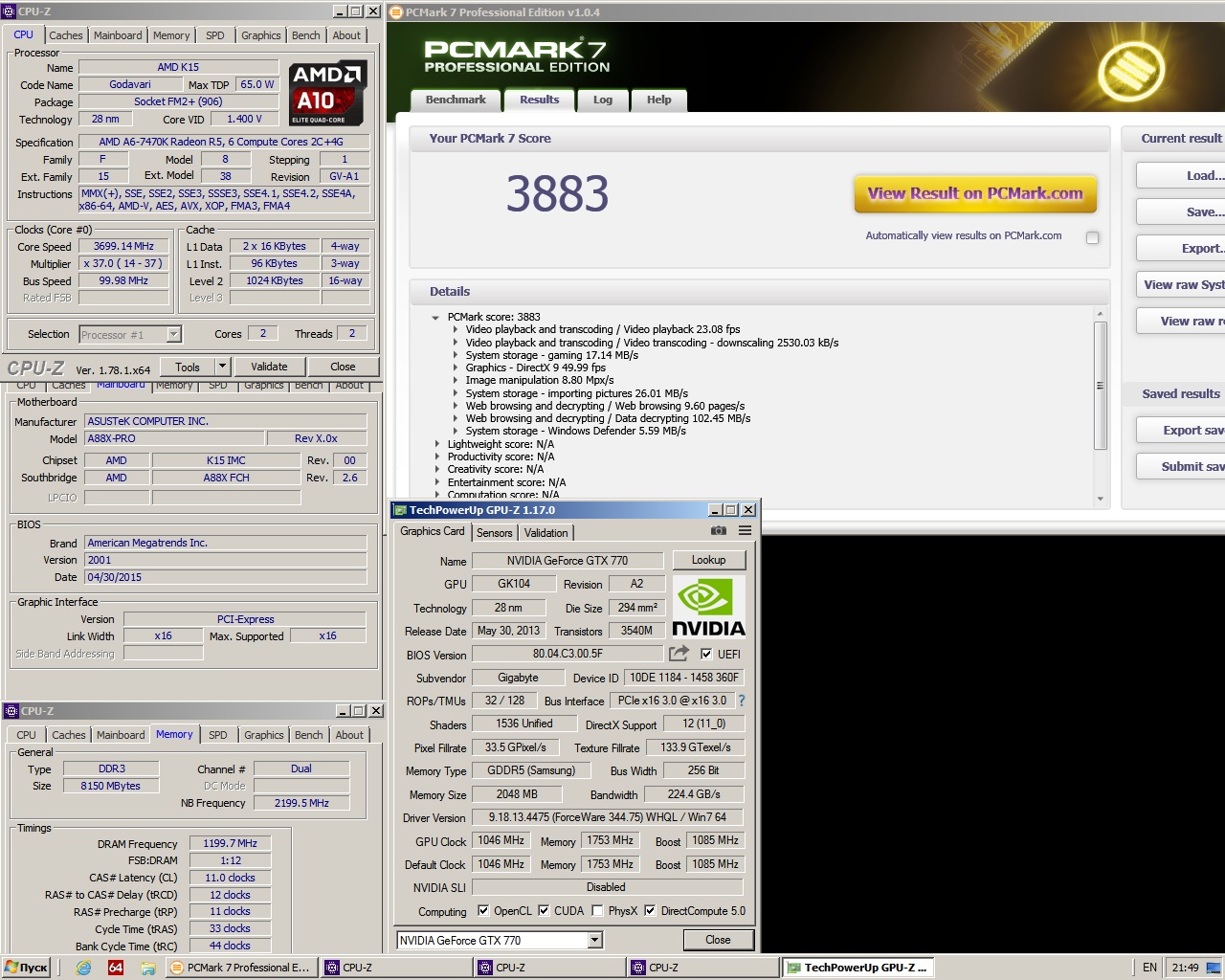Viewport: 1225px width, 980px height.
Task: Click the Details scrollbar down arrow
Action: [1100, 499]
